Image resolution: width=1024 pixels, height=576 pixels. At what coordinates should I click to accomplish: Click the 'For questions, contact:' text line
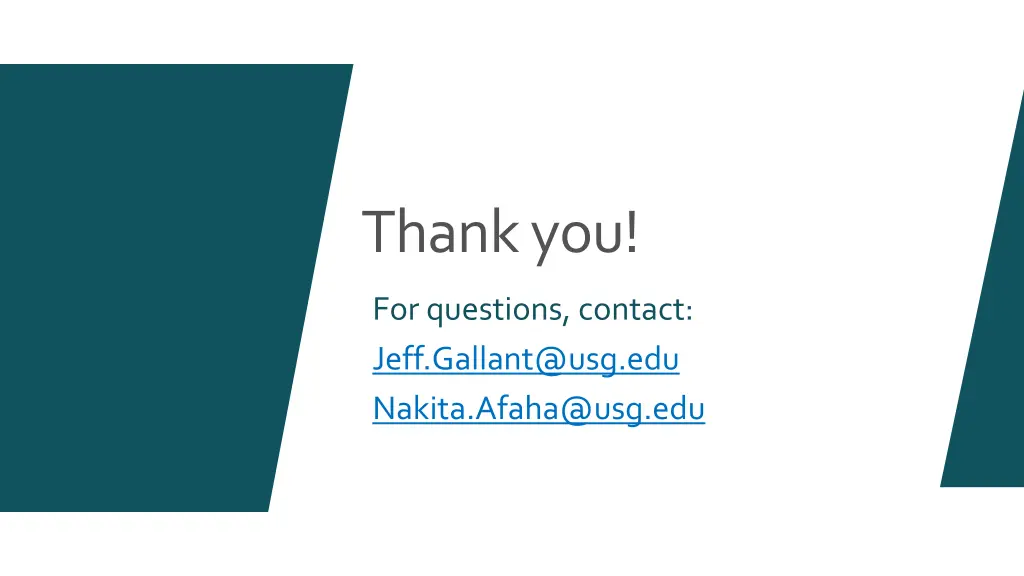pos(532,310)
